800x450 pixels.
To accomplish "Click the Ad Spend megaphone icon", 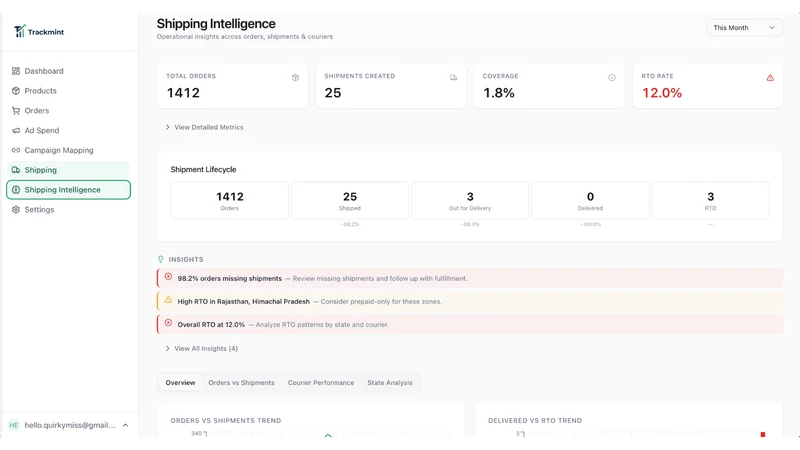I will click(16, 131).
